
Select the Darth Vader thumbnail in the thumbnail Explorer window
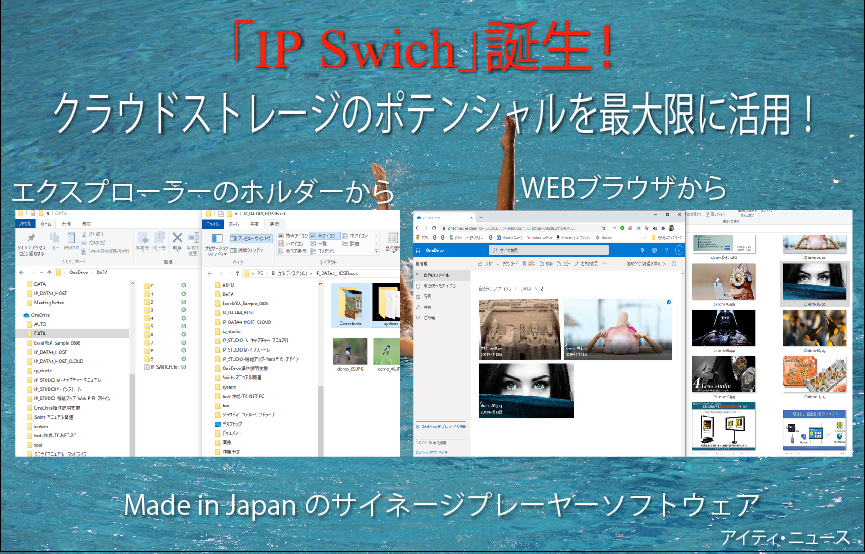(723, 328)
